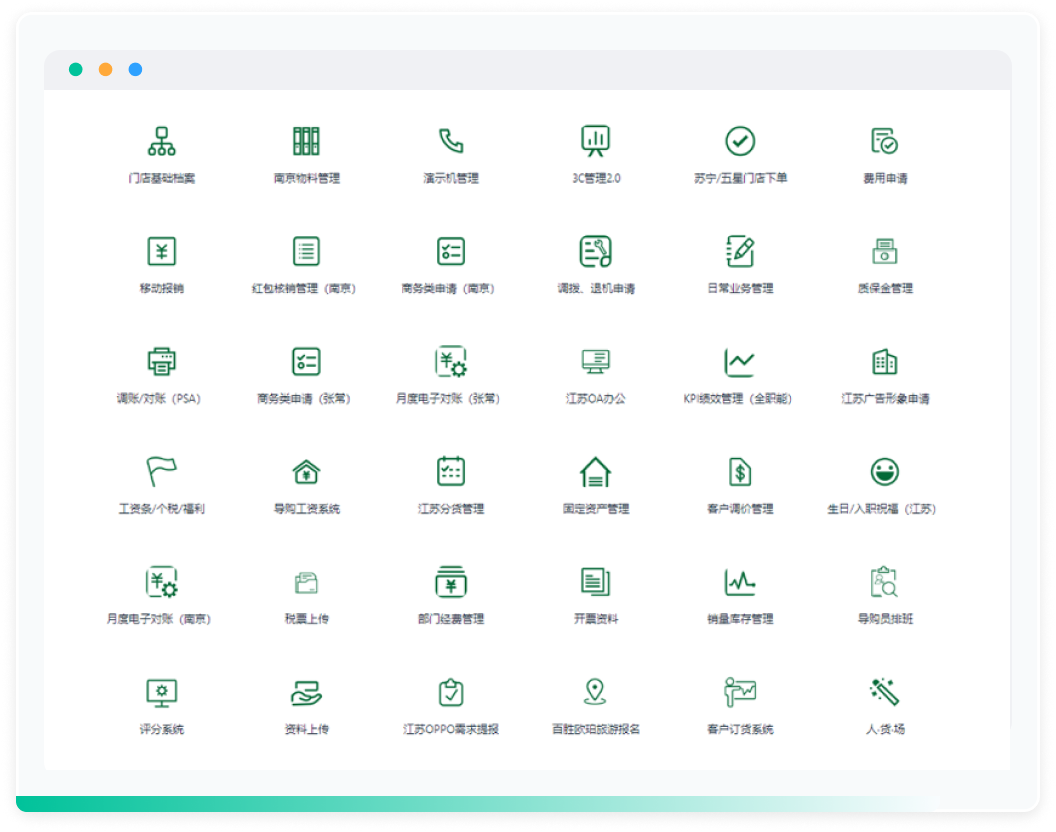Click the KPI绩效管理 line chart icon
The image size is (1056, 832).
click(x=740, y=361)
